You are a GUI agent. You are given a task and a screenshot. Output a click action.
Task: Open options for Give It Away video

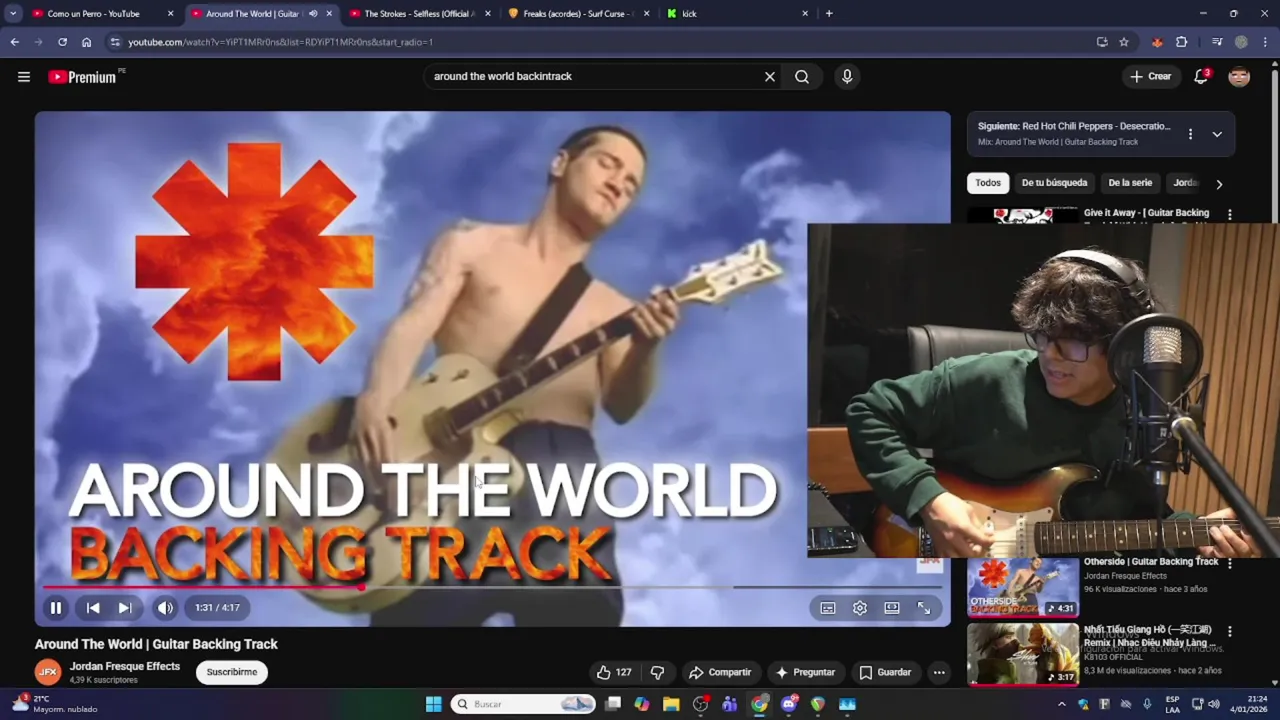point(1230,214)
